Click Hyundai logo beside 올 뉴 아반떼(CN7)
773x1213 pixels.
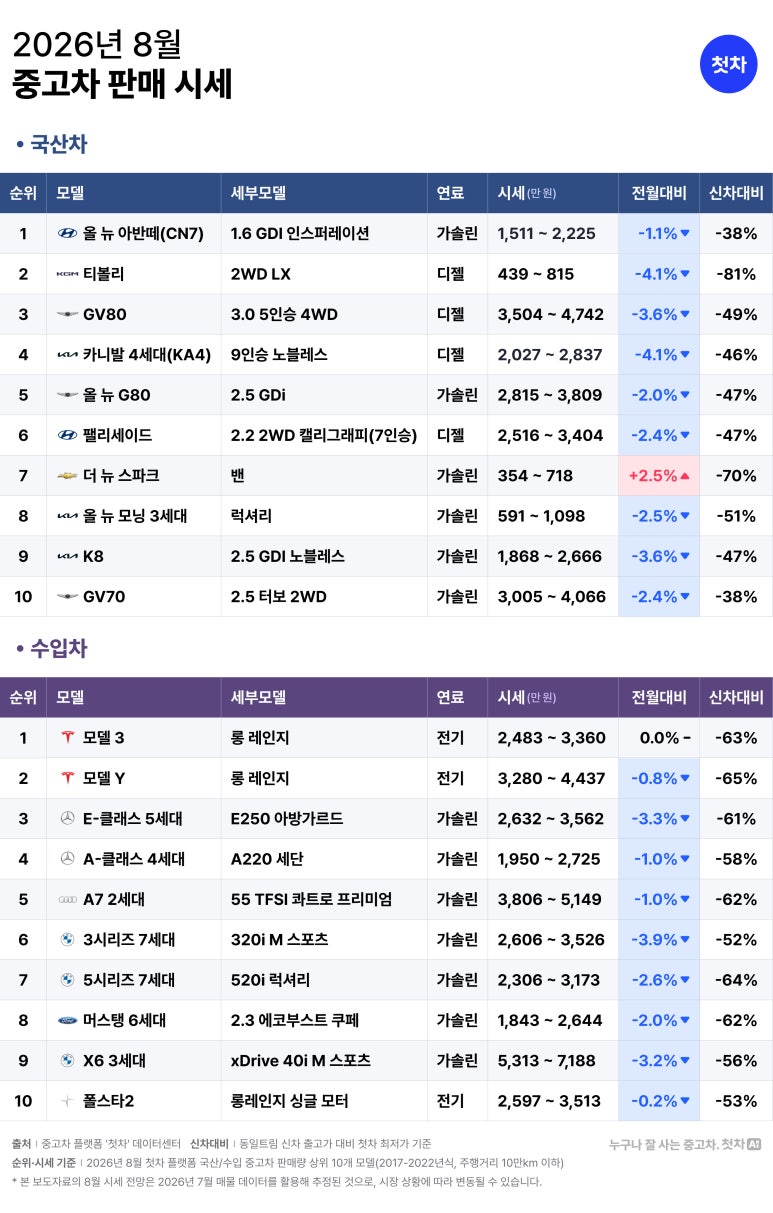tap(67, 233)
